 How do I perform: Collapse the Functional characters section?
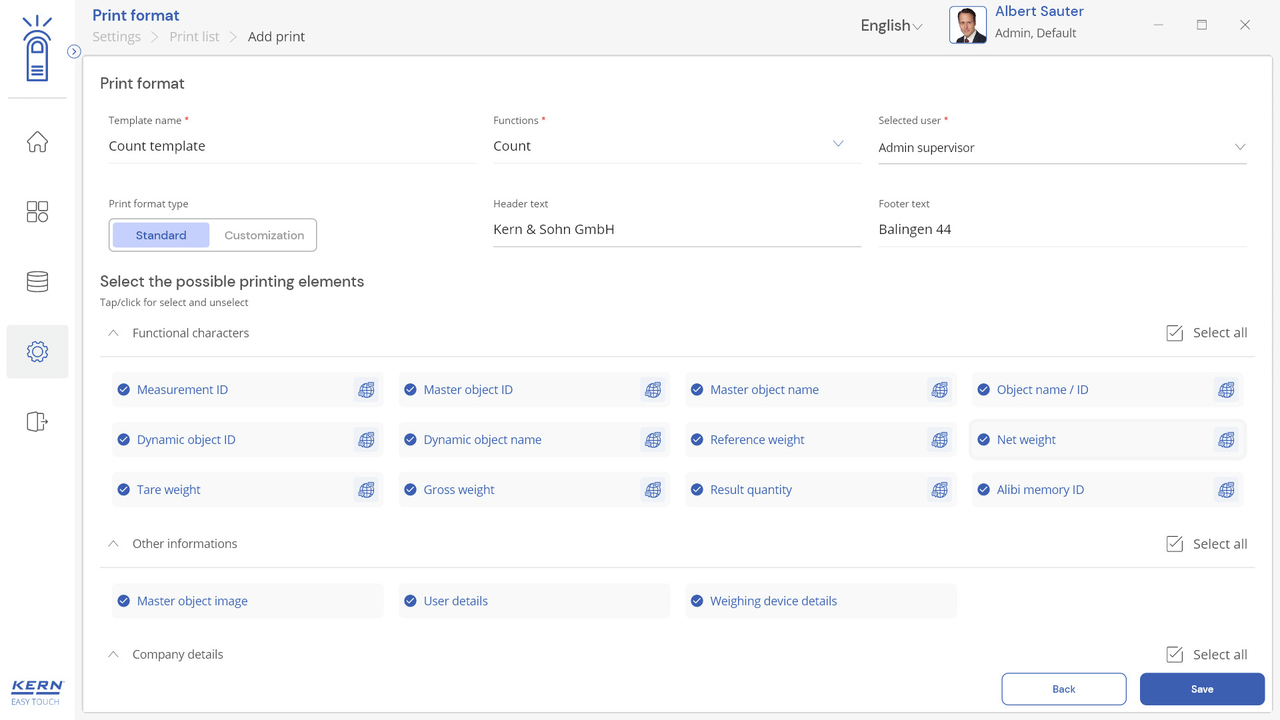click(x=113, y=333)
